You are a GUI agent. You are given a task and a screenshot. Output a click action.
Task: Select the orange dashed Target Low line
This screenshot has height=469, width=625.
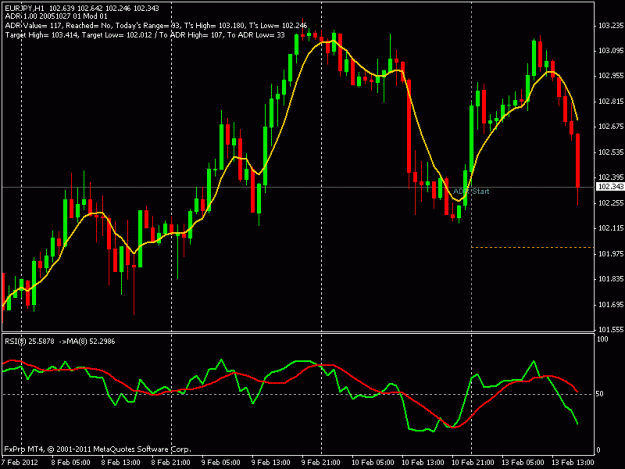[533, 247]
